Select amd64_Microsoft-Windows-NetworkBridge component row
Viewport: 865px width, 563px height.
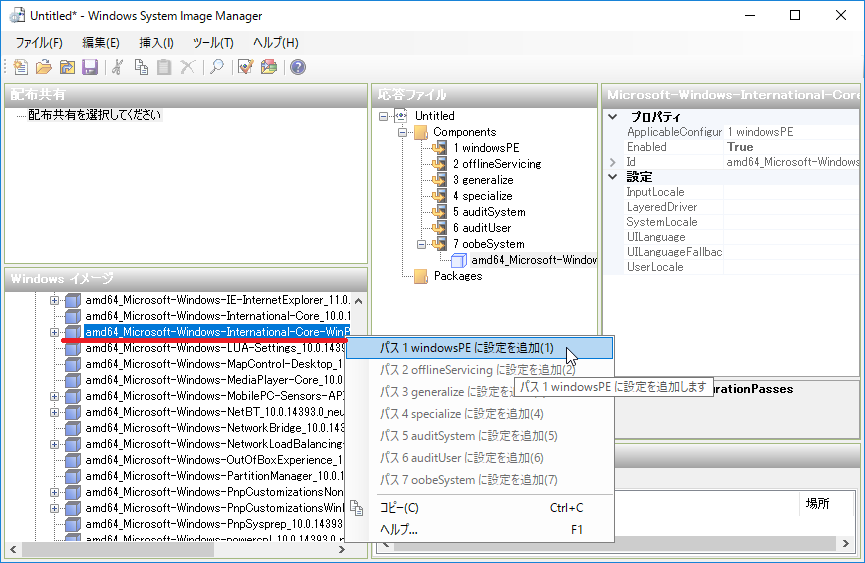(x=214, y=428)
